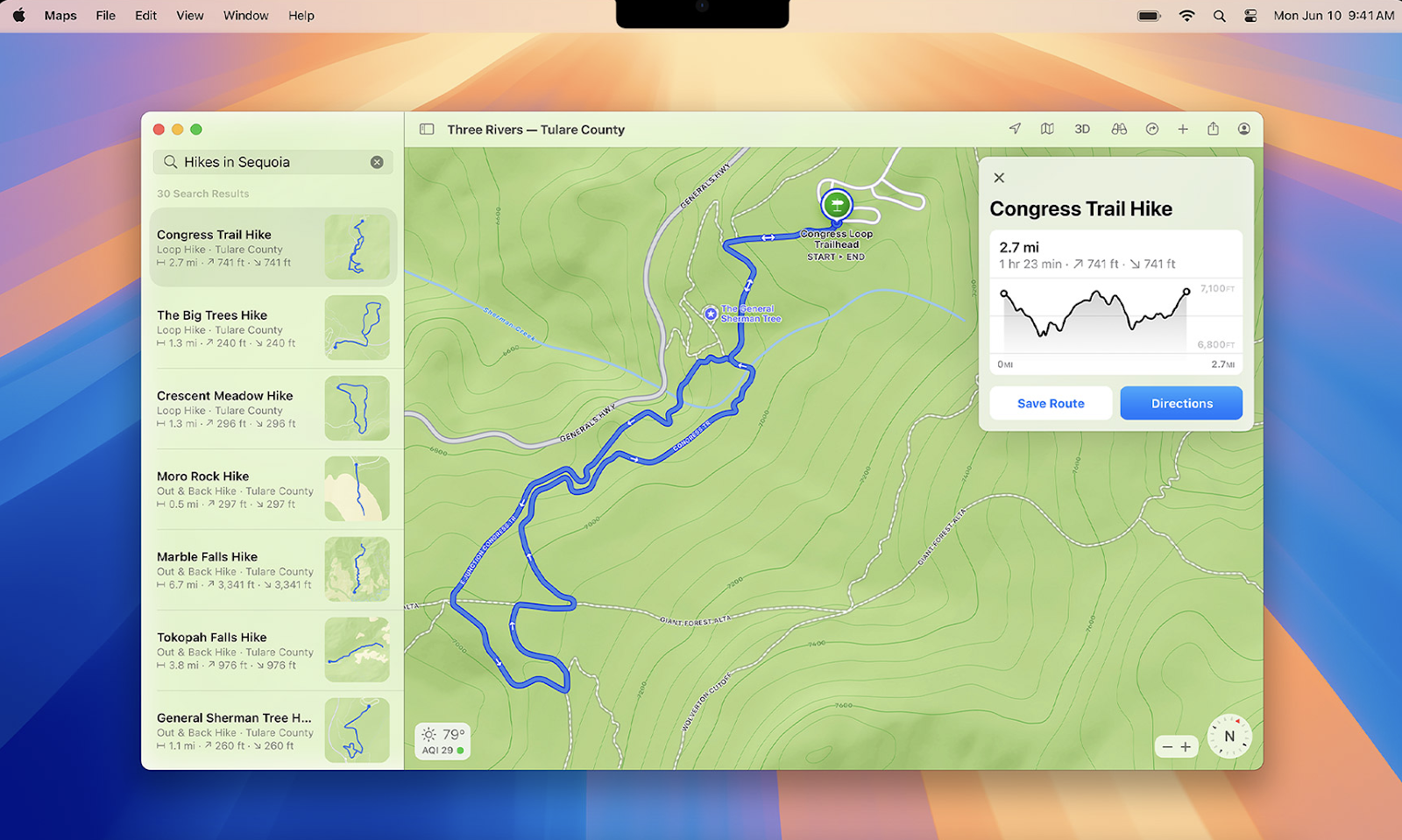Open the Maps app menu

pos(60,16)
